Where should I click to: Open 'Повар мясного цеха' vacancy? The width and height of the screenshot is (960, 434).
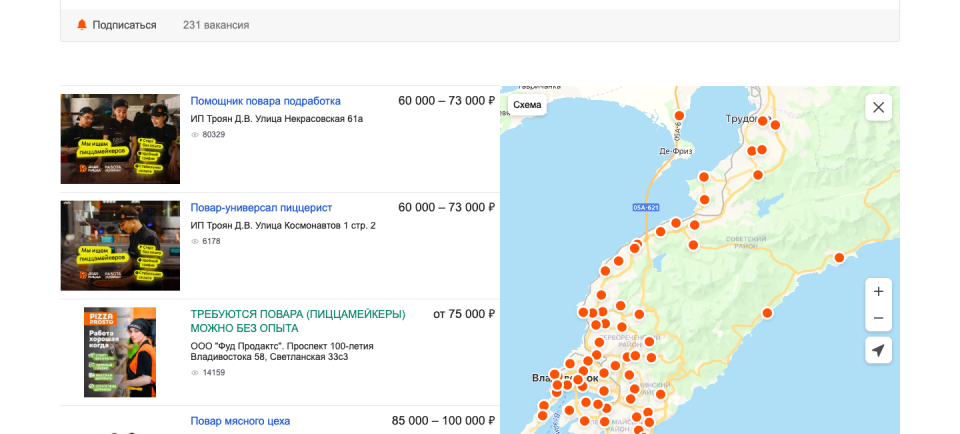tap(240, 421)
